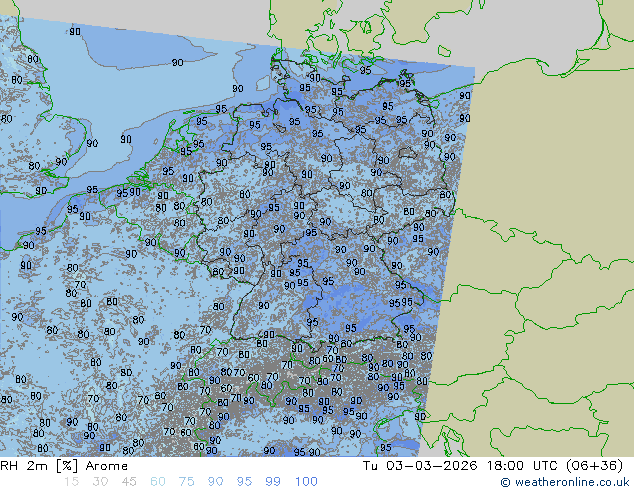Image resolution: width=634 pixels, height=490 pixels.
Task: Click the date 'Tu 03-03-2026'
Action: pos(420,466)
